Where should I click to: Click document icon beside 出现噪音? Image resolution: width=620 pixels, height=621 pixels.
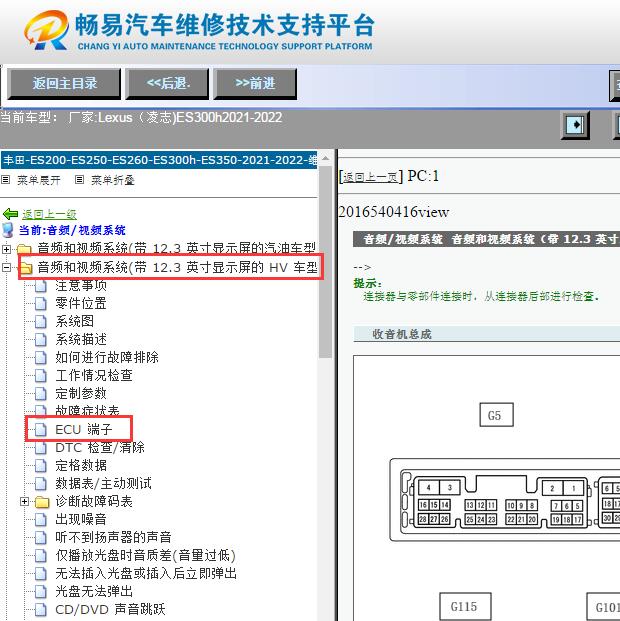click(40, 519)
